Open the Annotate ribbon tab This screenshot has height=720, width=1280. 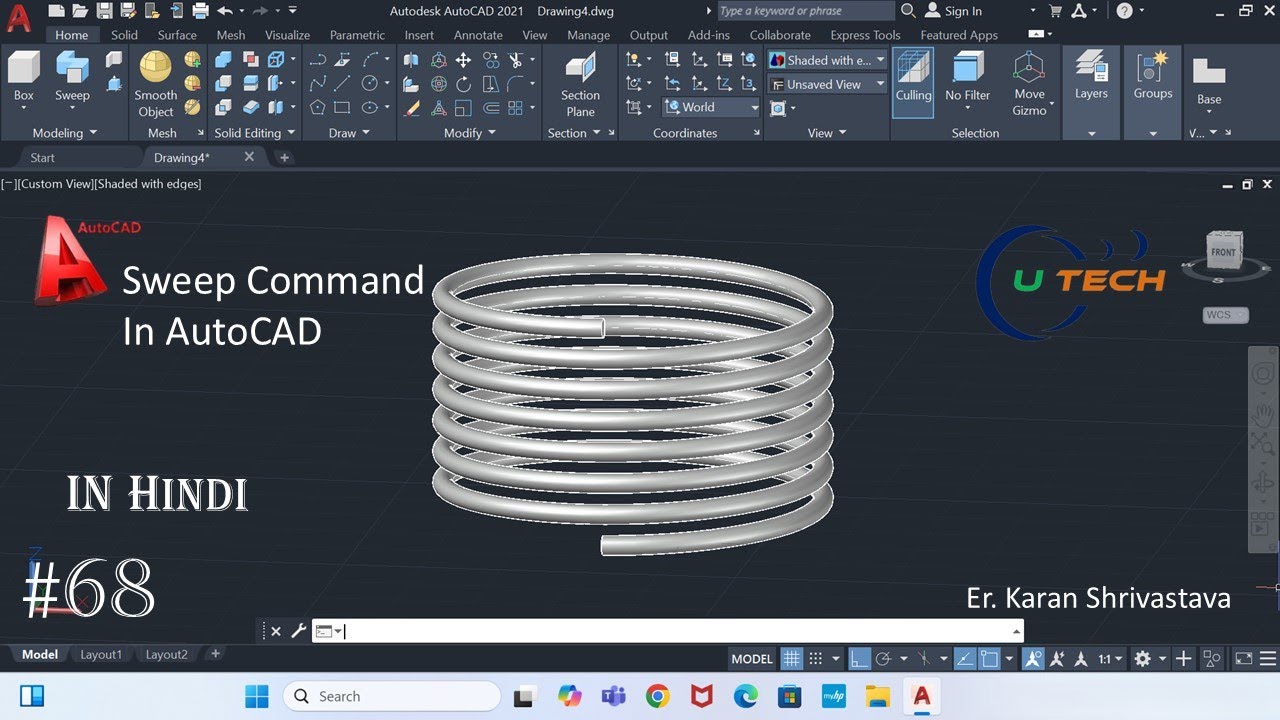(x=478, y=35)
